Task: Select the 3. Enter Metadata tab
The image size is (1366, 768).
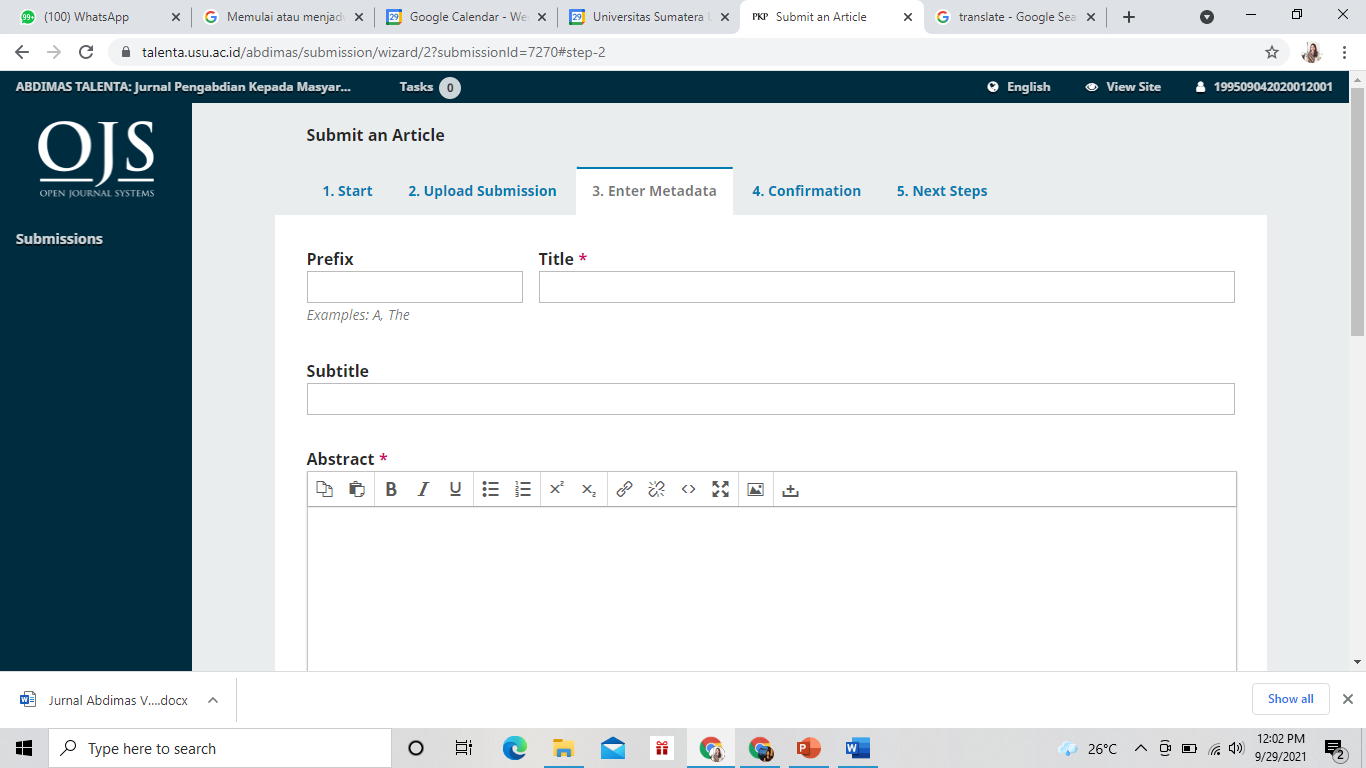Action: [x=654, y=191]
